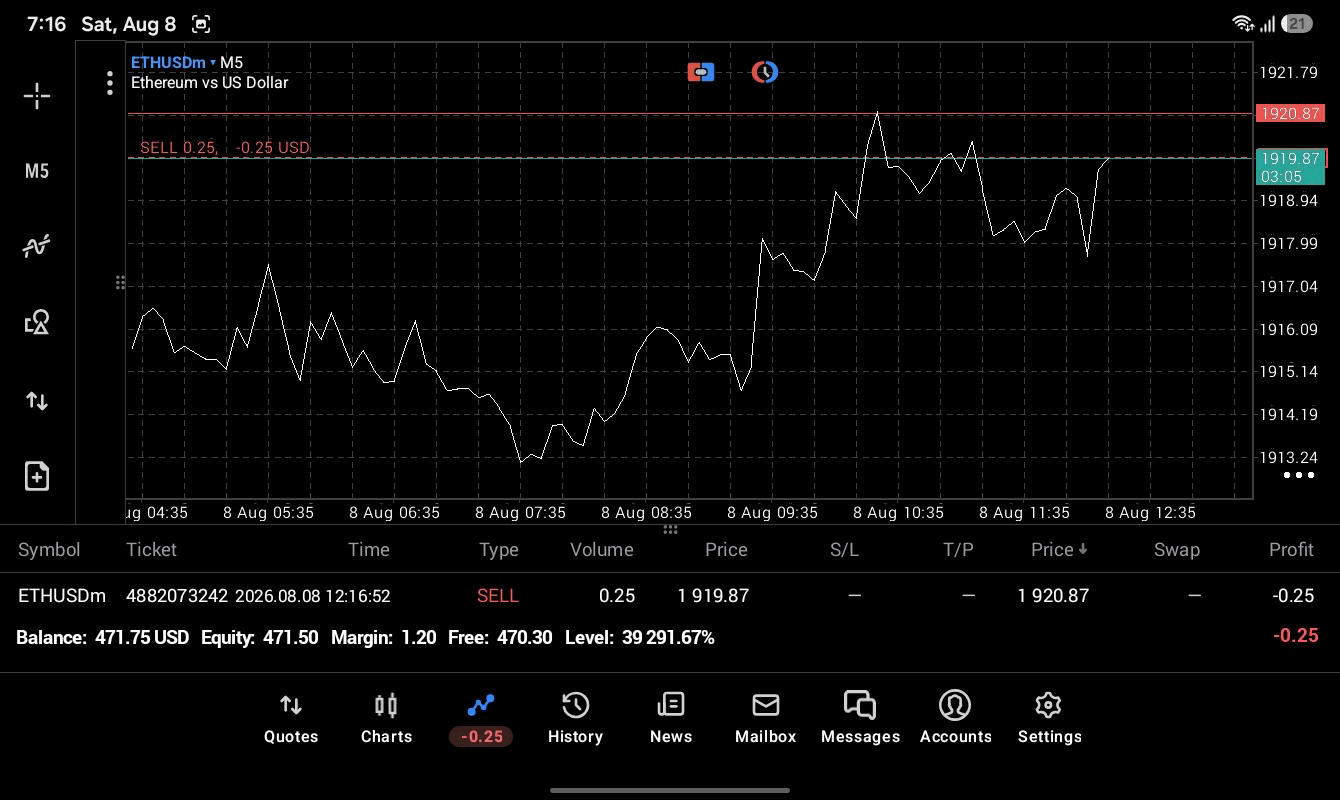Open the History tab

pos(575,719)
